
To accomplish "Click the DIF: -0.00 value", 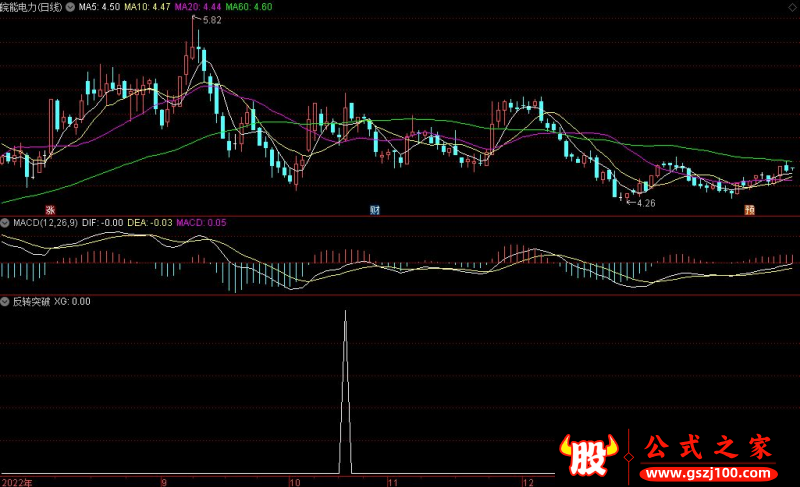I will (103, 223).
